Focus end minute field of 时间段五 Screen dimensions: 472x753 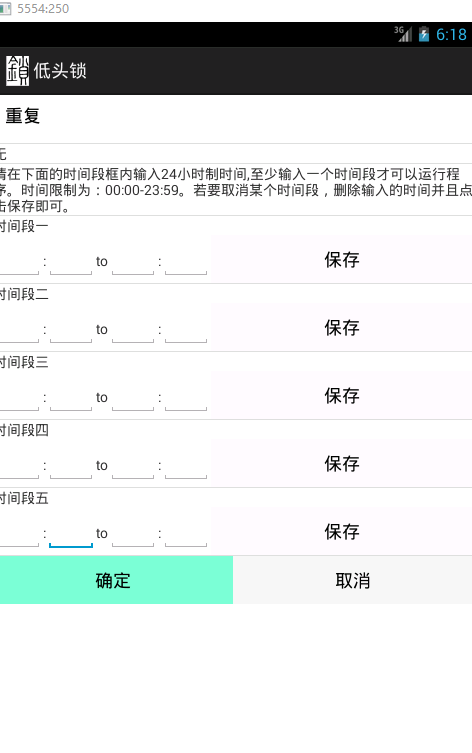pyautogui.click(x=186, y=534)
